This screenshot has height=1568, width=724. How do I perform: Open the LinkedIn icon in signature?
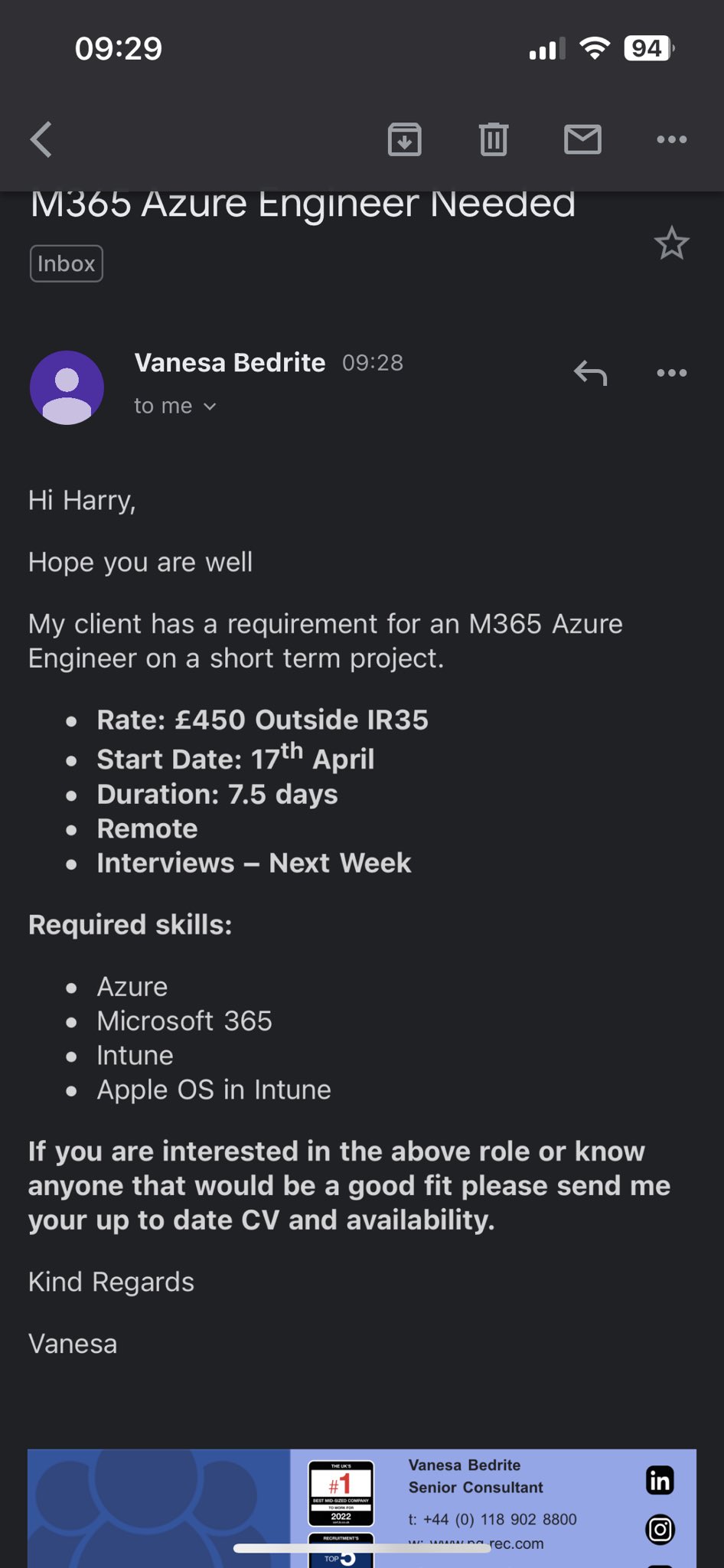click(660, 1480)
